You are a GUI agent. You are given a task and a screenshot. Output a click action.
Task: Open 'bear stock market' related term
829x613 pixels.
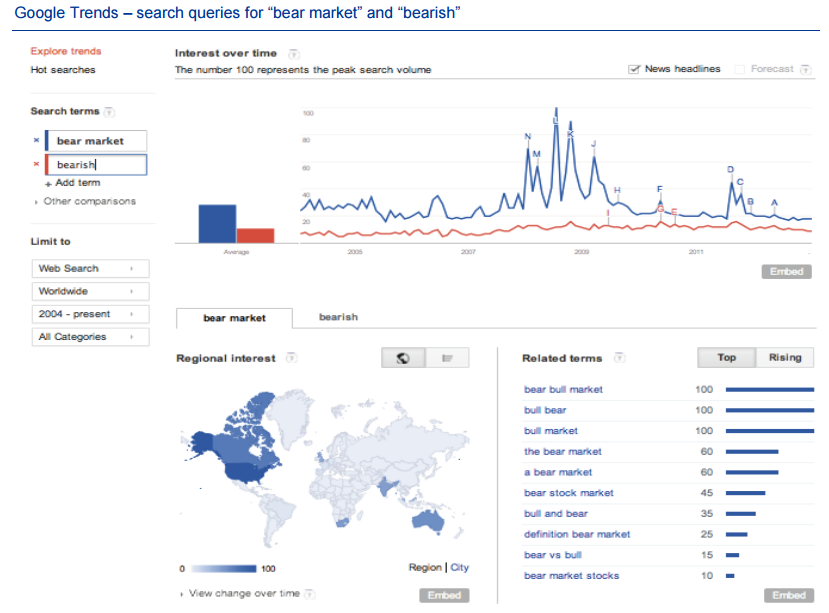(x=568, y=492)
